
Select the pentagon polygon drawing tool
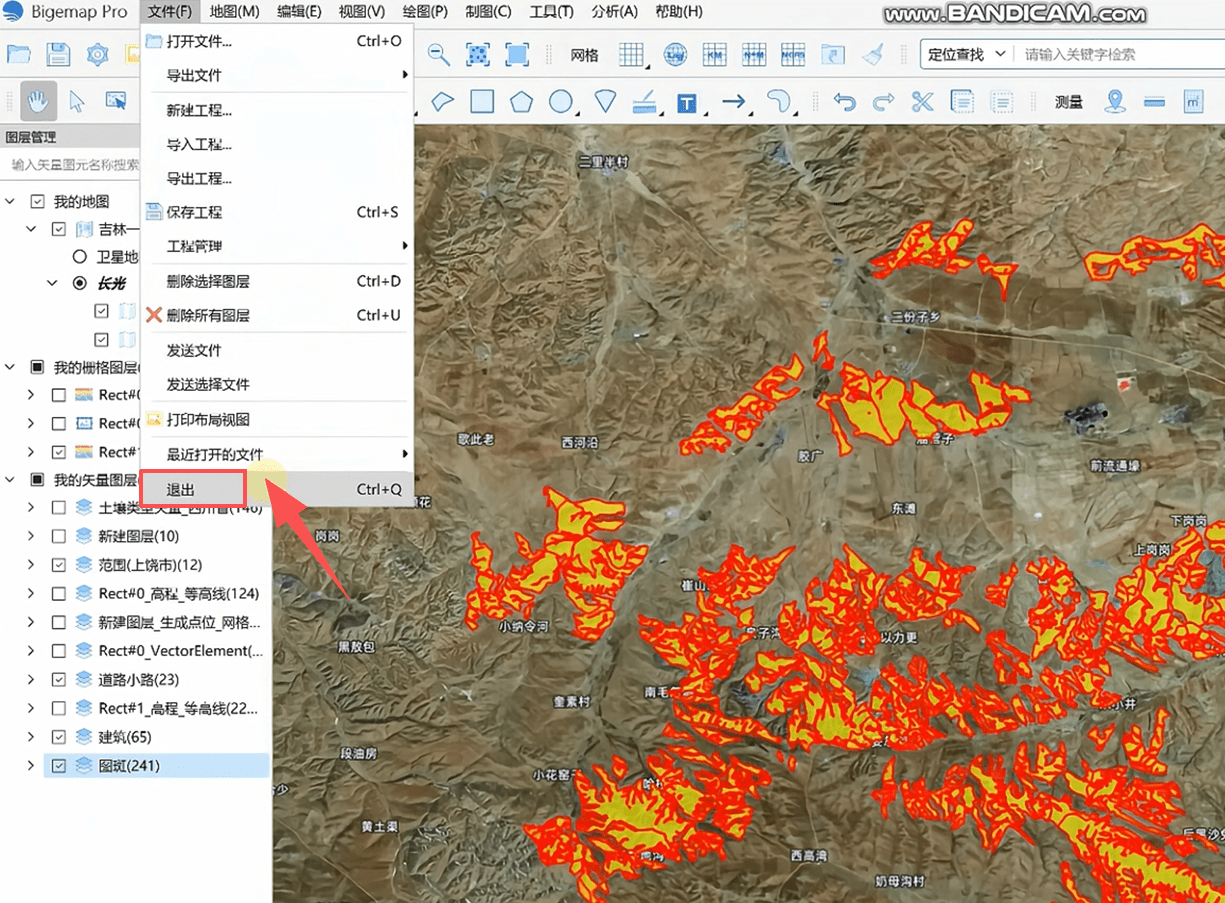coord(521,101)
